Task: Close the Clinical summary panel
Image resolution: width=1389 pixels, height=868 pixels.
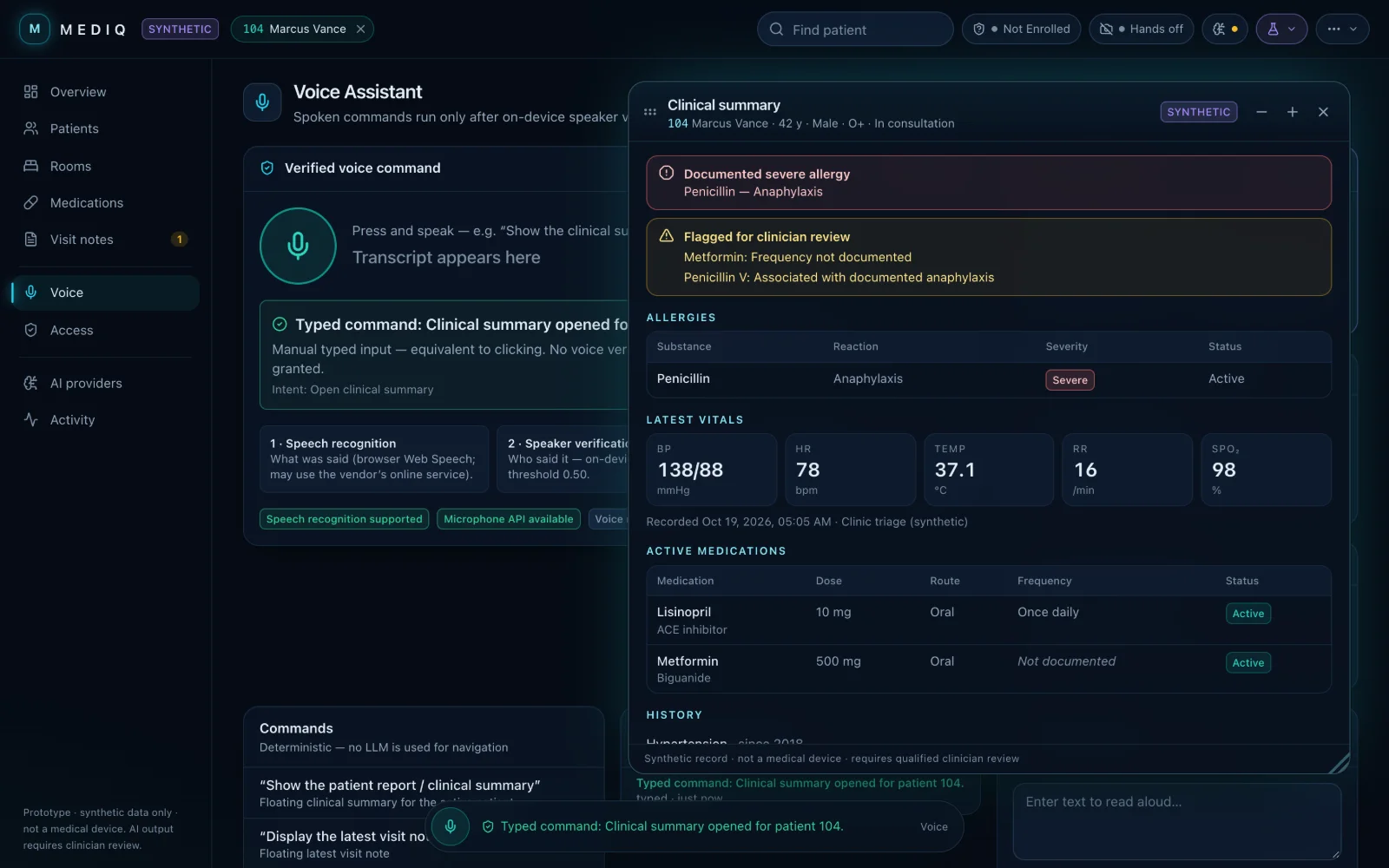Action: point(1323,112)
